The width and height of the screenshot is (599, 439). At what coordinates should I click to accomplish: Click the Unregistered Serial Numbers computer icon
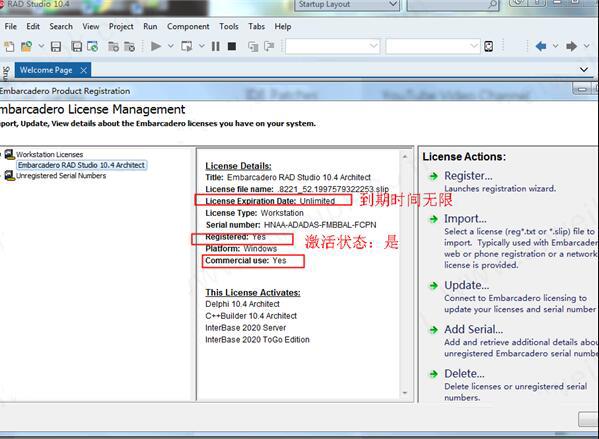point(9,176)
